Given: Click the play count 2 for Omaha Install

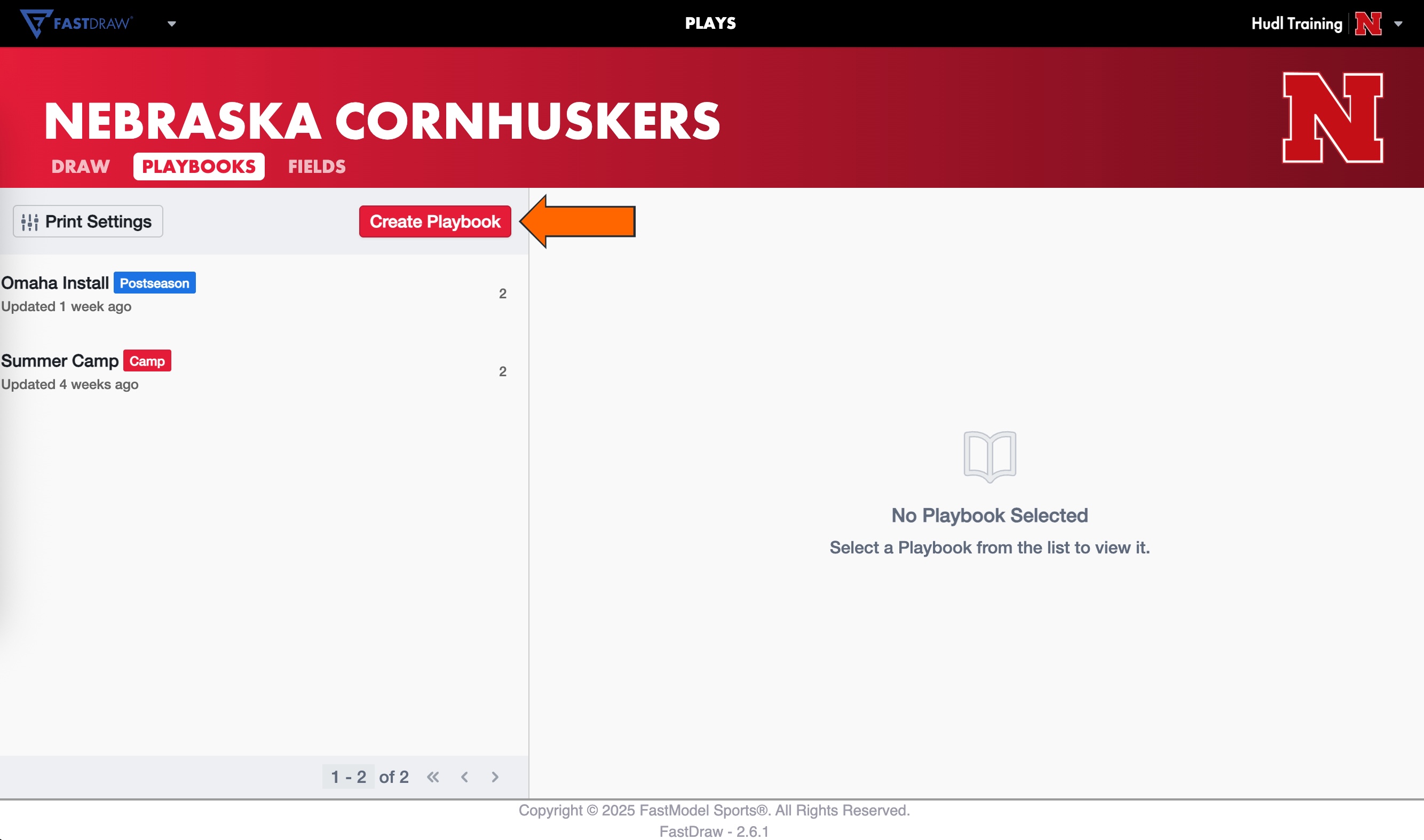Looking at the screenshot, I should click(503, 293).
